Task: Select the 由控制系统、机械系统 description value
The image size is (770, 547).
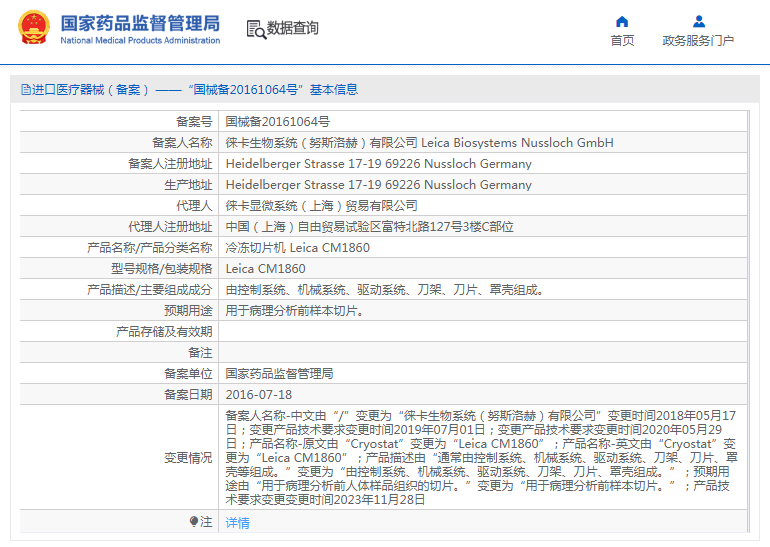Action: click(x=385, y=290)
